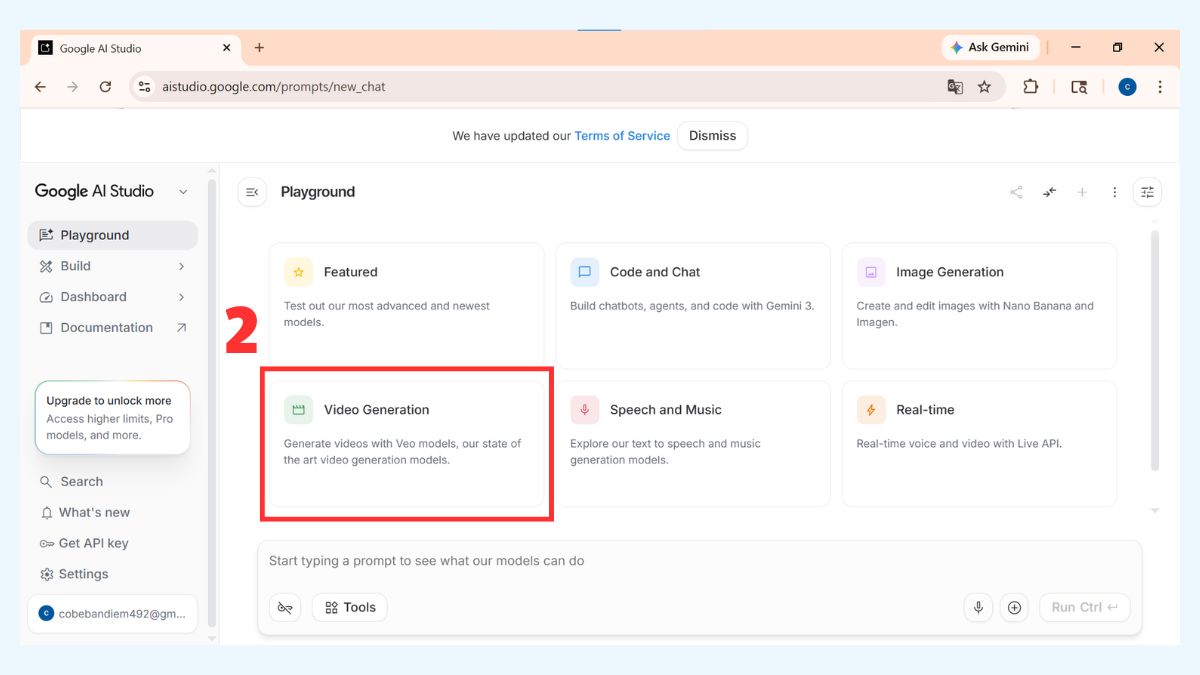
Task: Toggle the crossed-out eye icon in prompt box
Action: [x=285, y=607]
